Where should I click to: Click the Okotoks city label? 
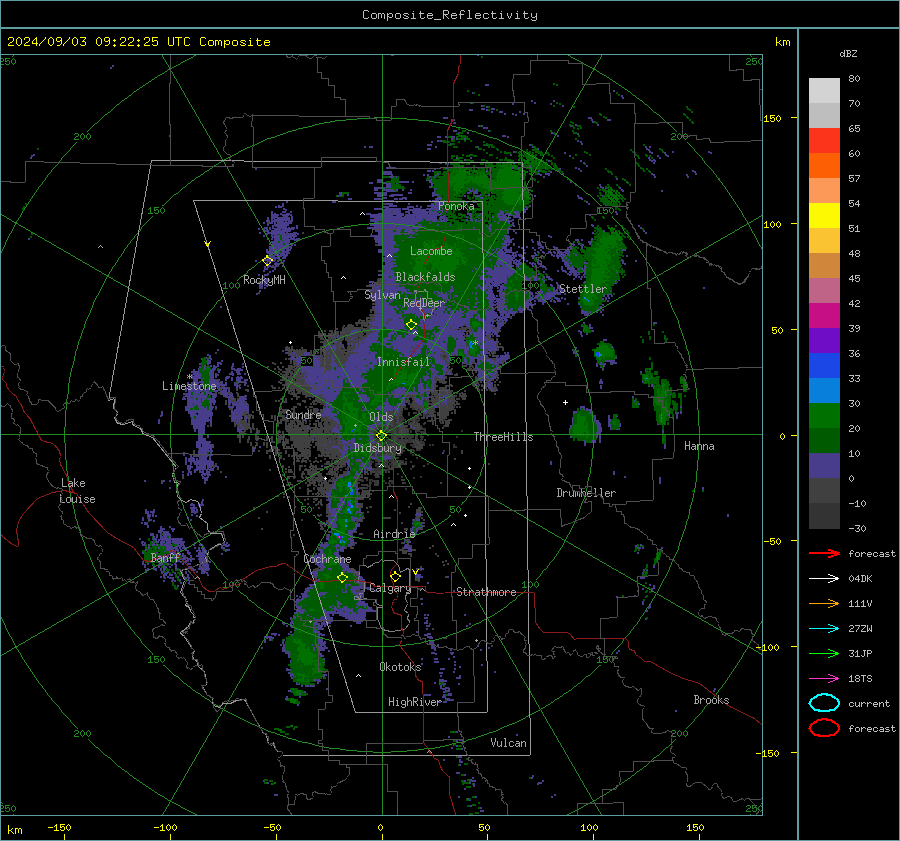pos(400,667)
